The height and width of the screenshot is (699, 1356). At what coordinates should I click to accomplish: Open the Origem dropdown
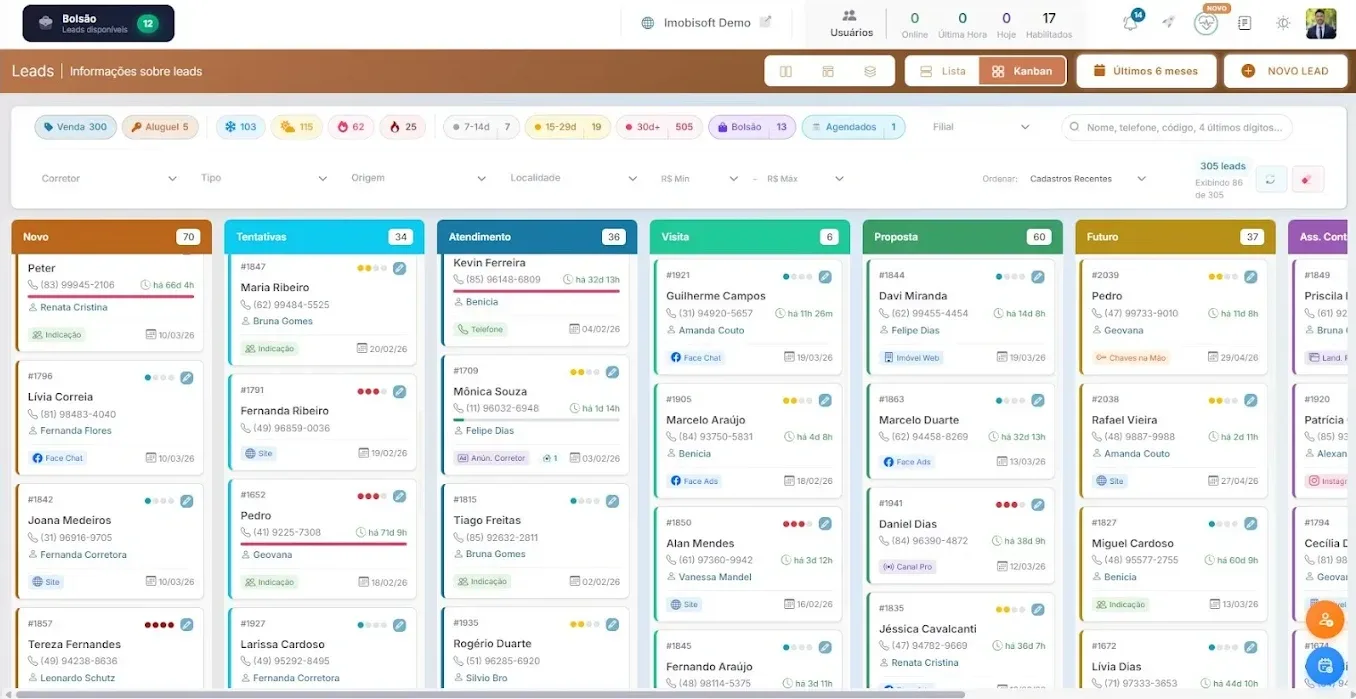(x=418, y=178)
